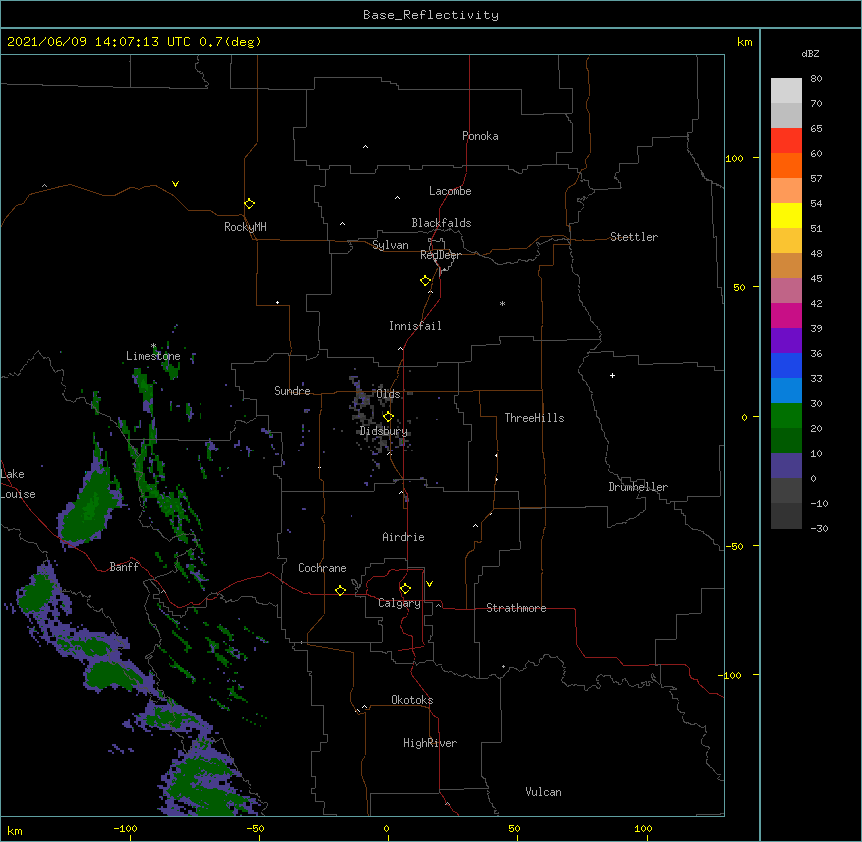
Task: Click the Cochrane label
Action: point(322,568)
